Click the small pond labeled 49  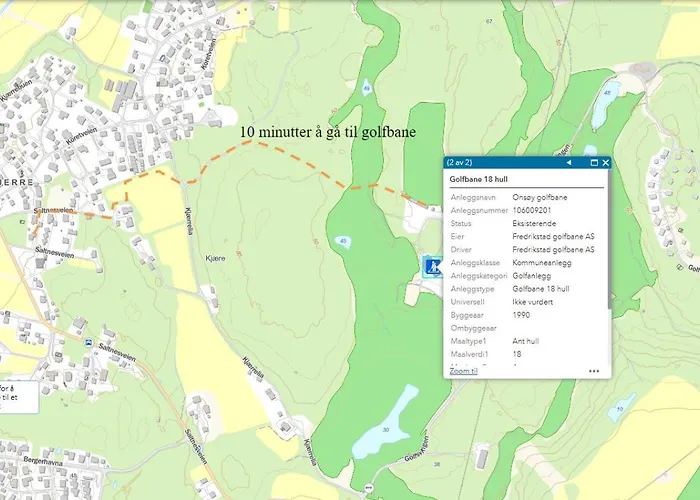[x=367, y=88]
